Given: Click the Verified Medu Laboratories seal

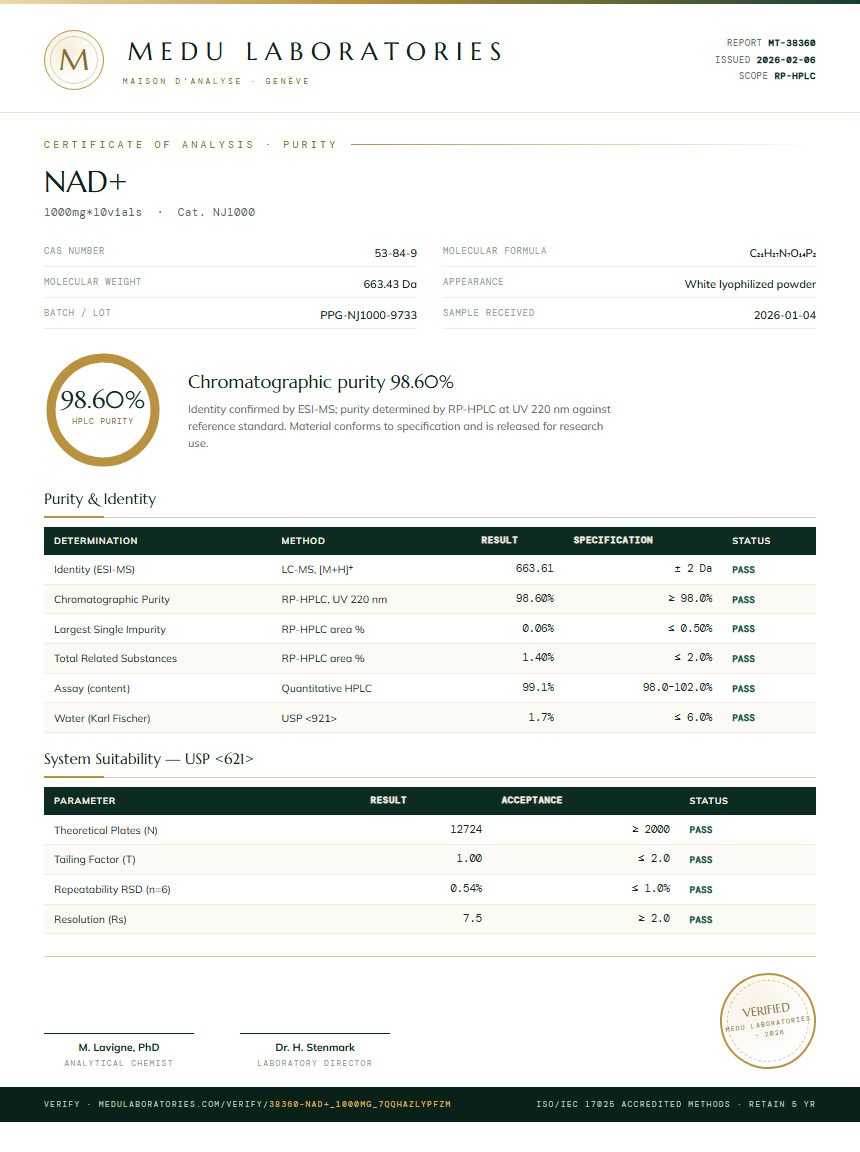Looking at the screenshot, I should click(767, 1020).
